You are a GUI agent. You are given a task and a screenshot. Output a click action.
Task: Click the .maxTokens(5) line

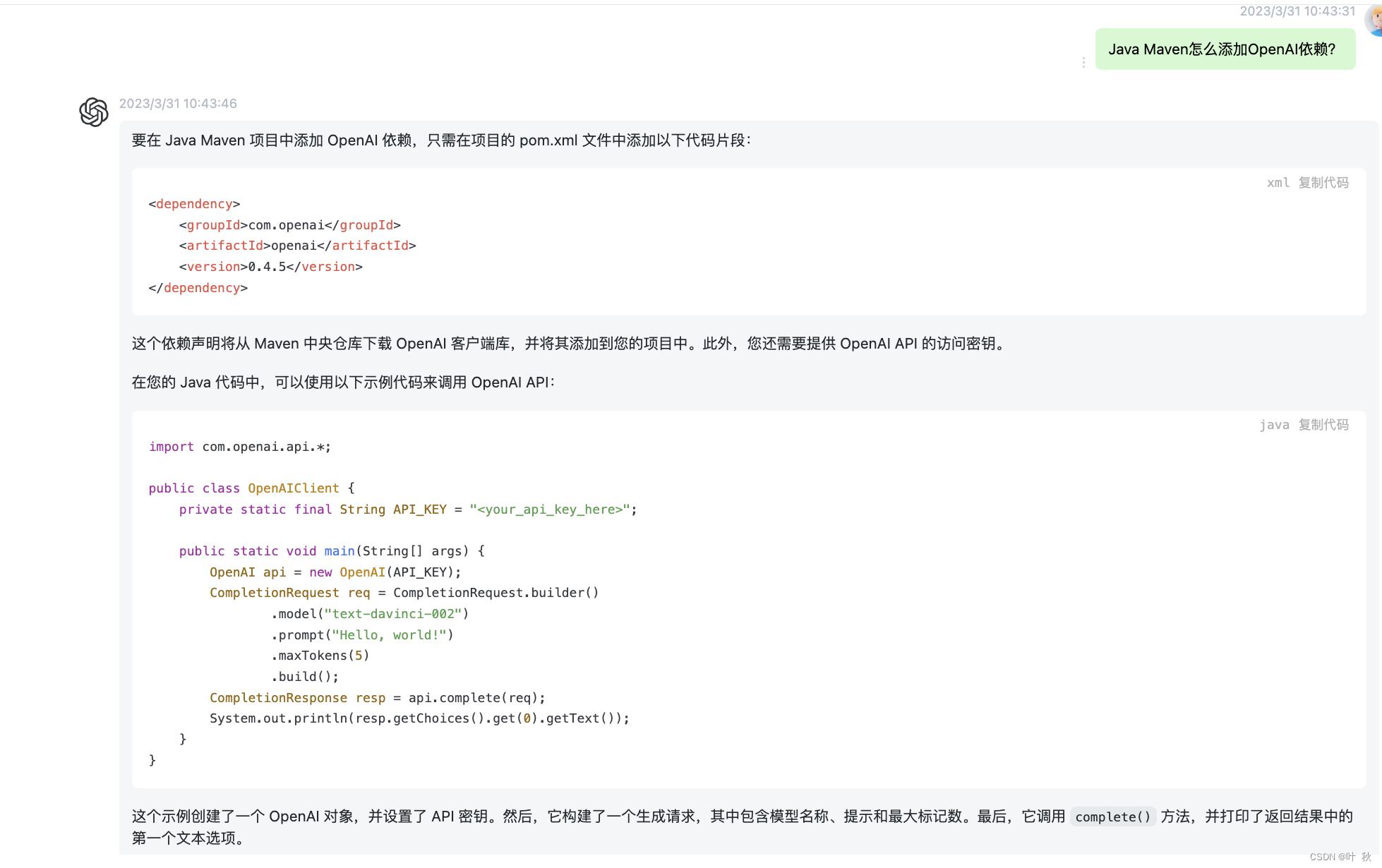(320, 656)
